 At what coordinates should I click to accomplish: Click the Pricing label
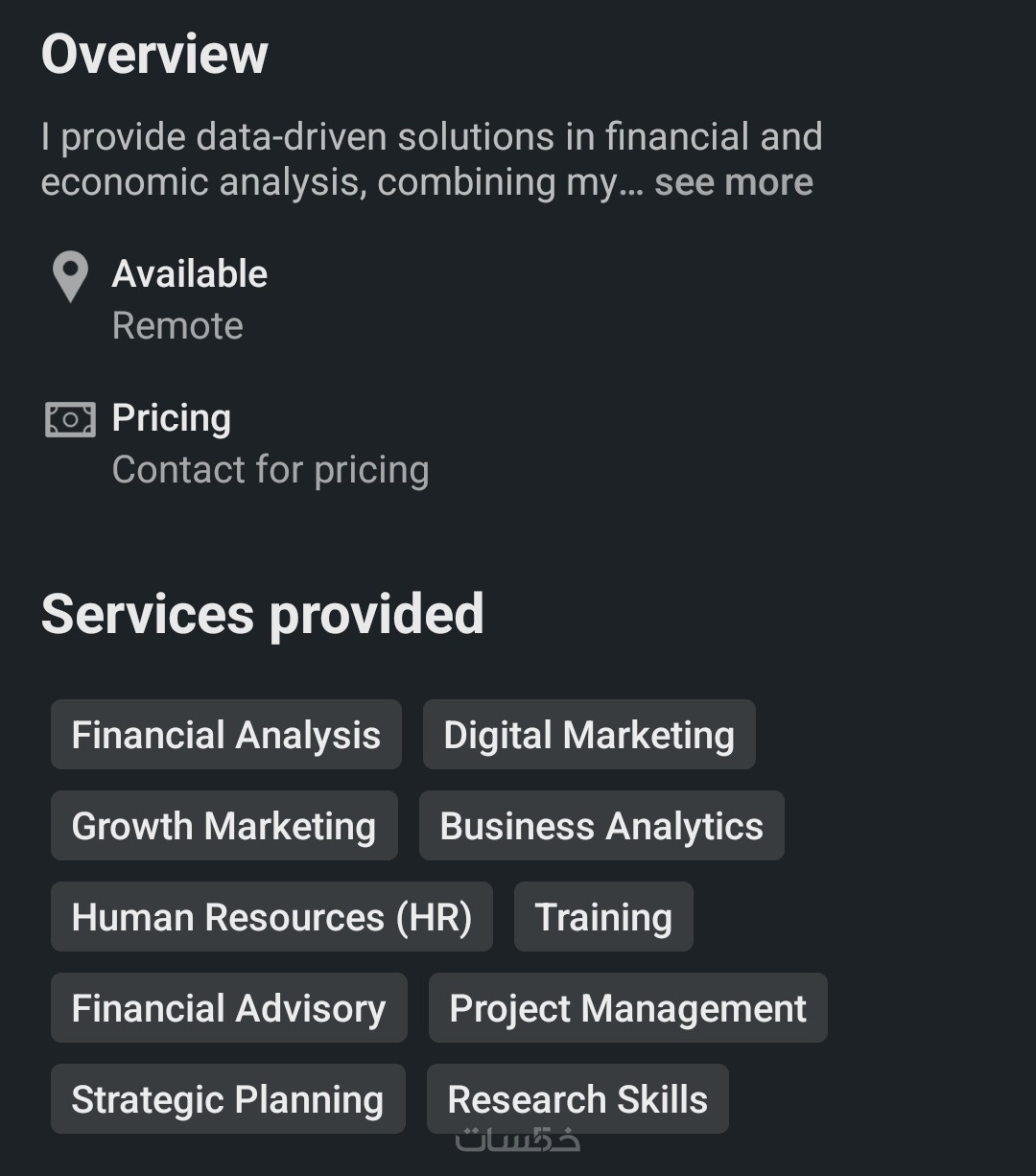[x=172, y=418]
